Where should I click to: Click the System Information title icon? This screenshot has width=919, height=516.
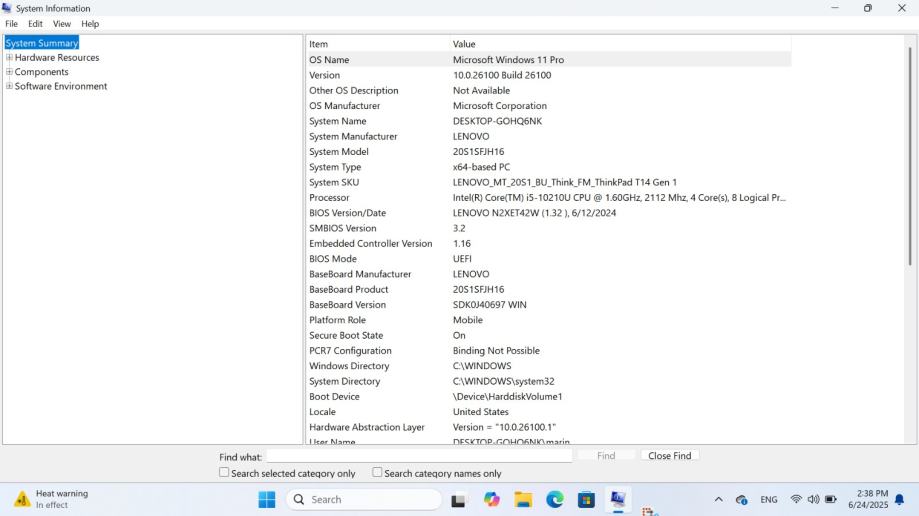tap(7, 8)
